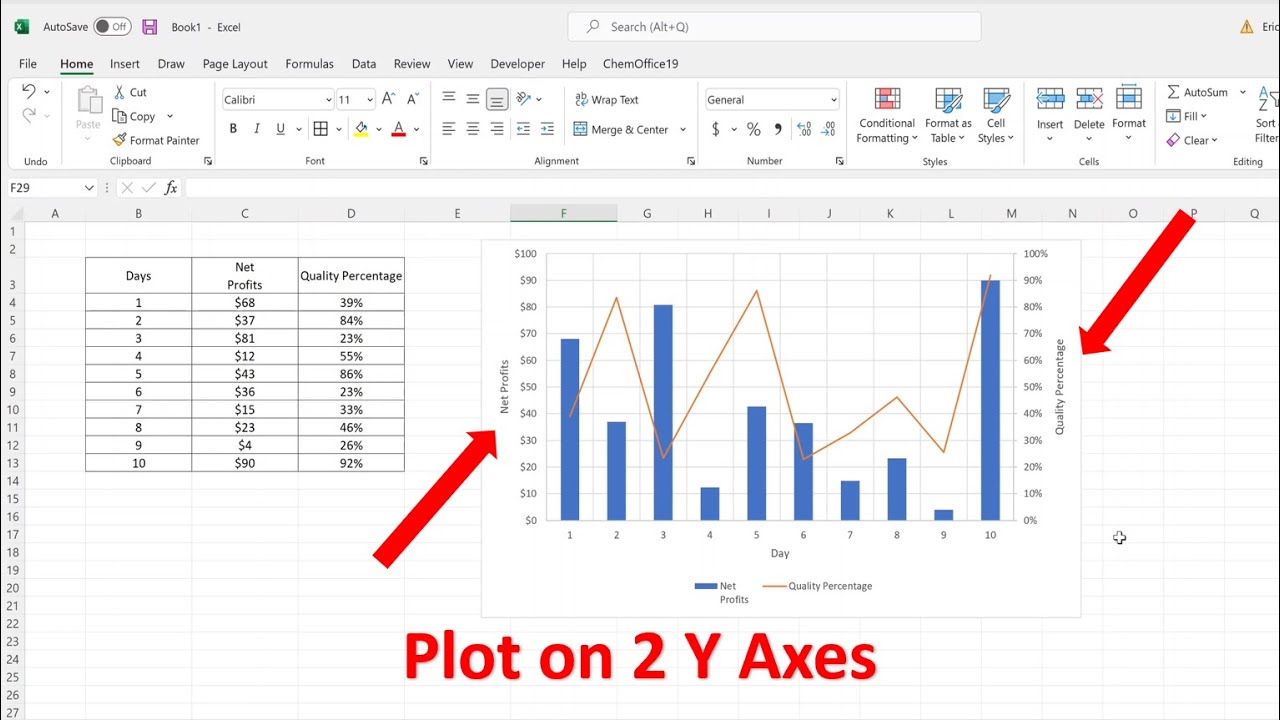Align text left
The width and height of the screenshot is (1280, 720).
tap(449, 129)
